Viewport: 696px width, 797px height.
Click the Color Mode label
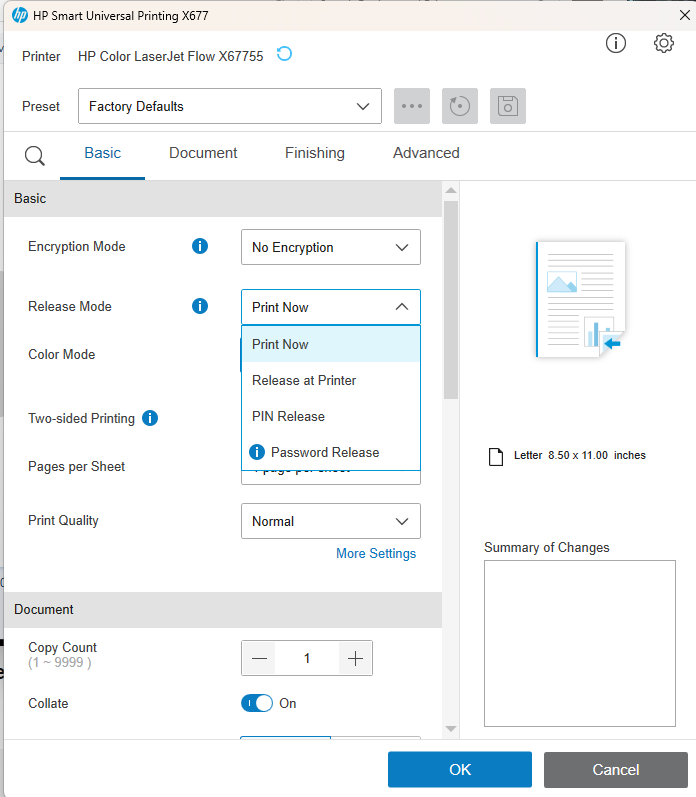click(62, 354)
